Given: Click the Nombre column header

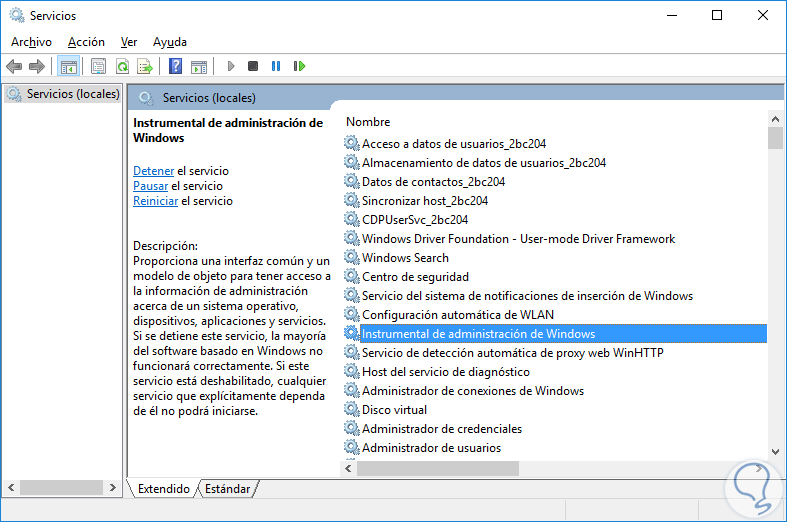Looking at the screenshot, I should (368, 122).
